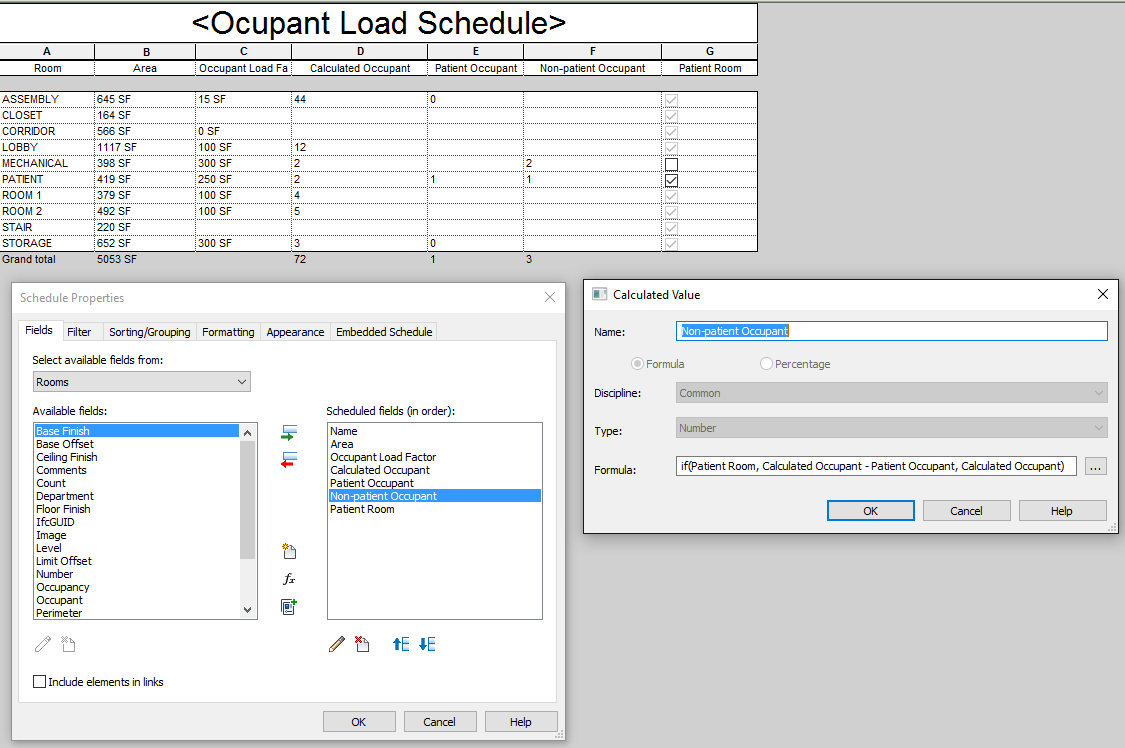Click the Delete parameter icon under Scheduled fields
Viewport: 1125px width, 748px height.
point(362,644)
